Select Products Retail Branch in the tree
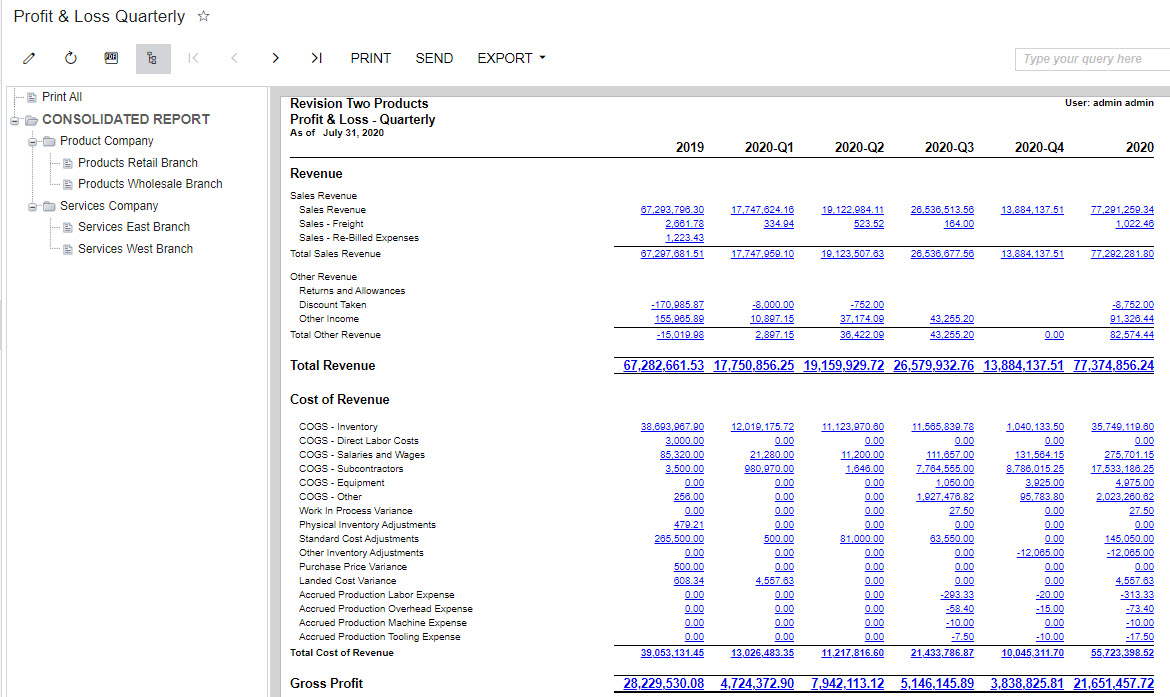Viewport: 1170px width, 697px height. [x=137, y=163]
